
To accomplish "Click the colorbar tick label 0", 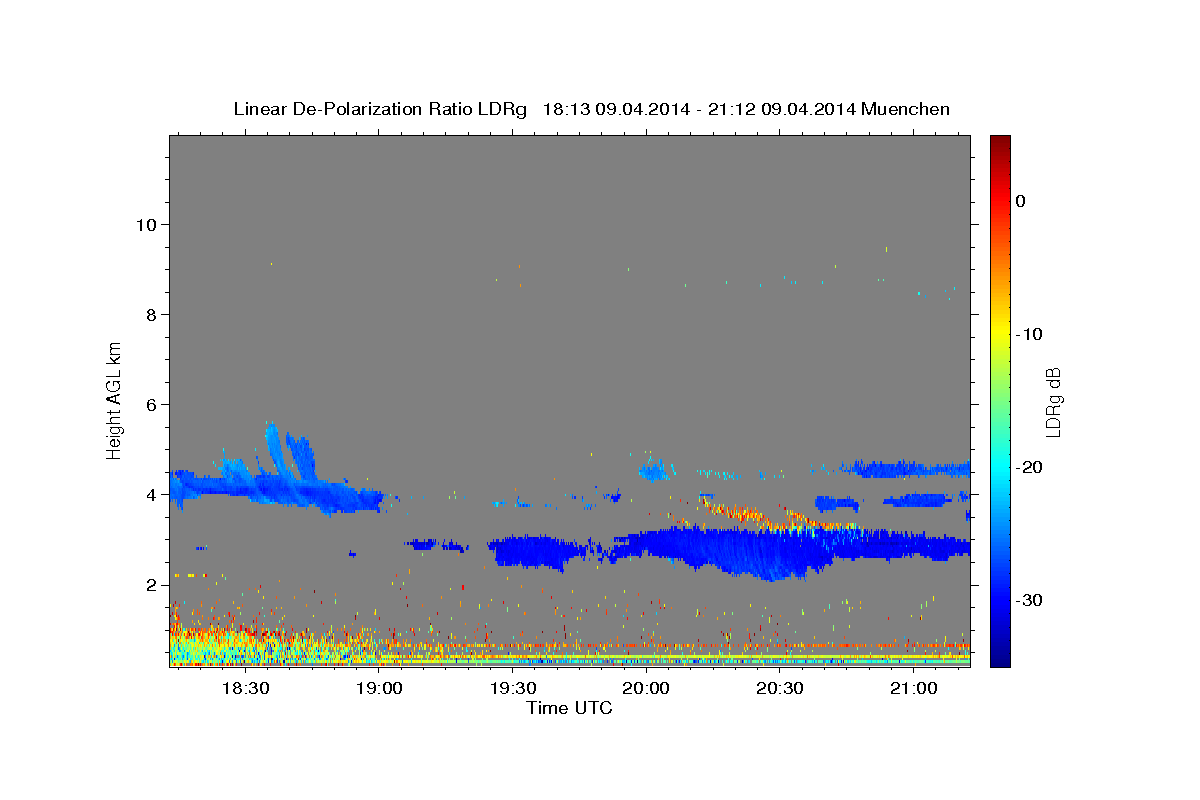I will (x=1021, y=201).
